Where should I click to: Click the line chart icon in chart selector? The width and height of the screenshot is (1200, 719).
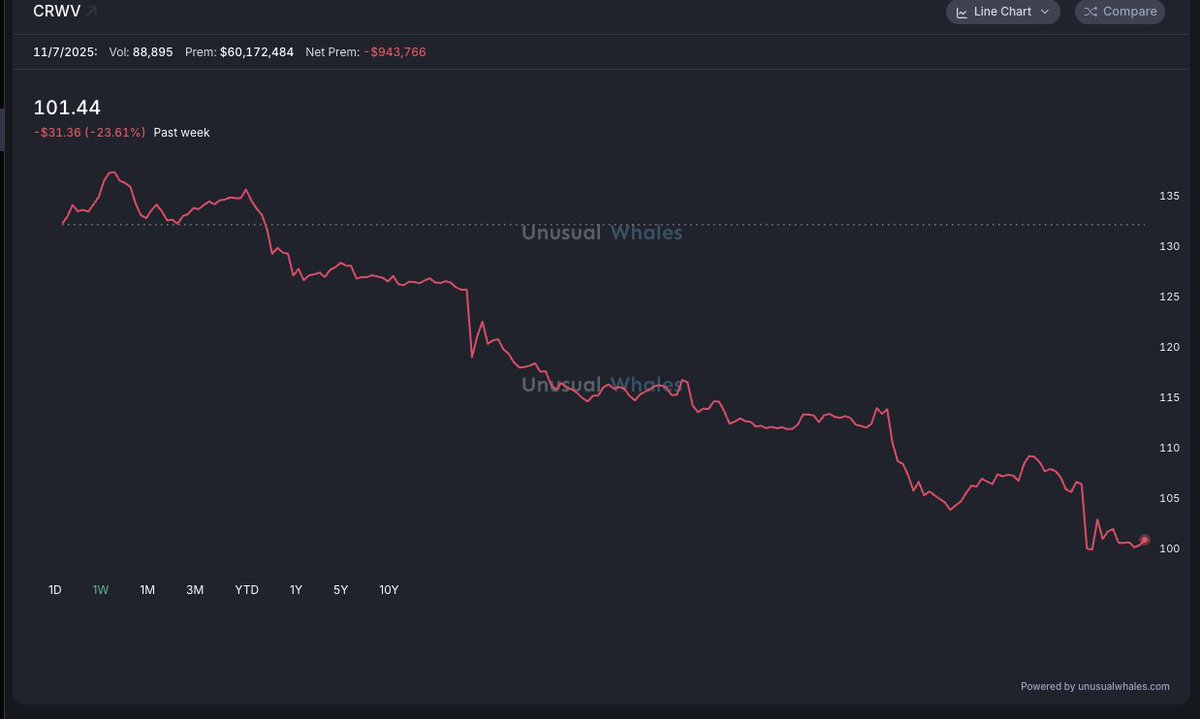[x=962, y=12]
